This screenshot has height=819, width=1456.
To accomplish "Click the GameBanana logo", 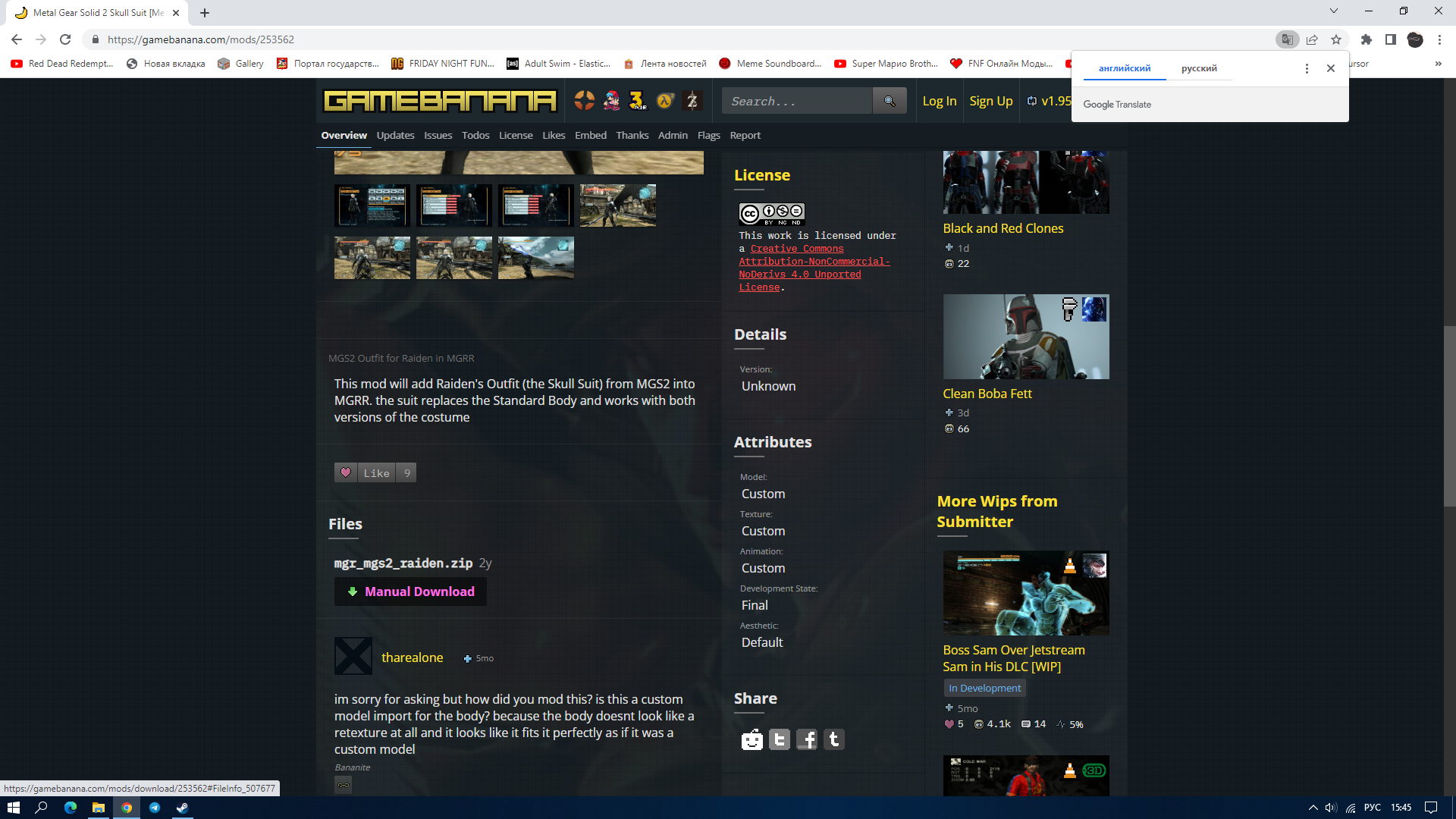I will coord(440,101).
